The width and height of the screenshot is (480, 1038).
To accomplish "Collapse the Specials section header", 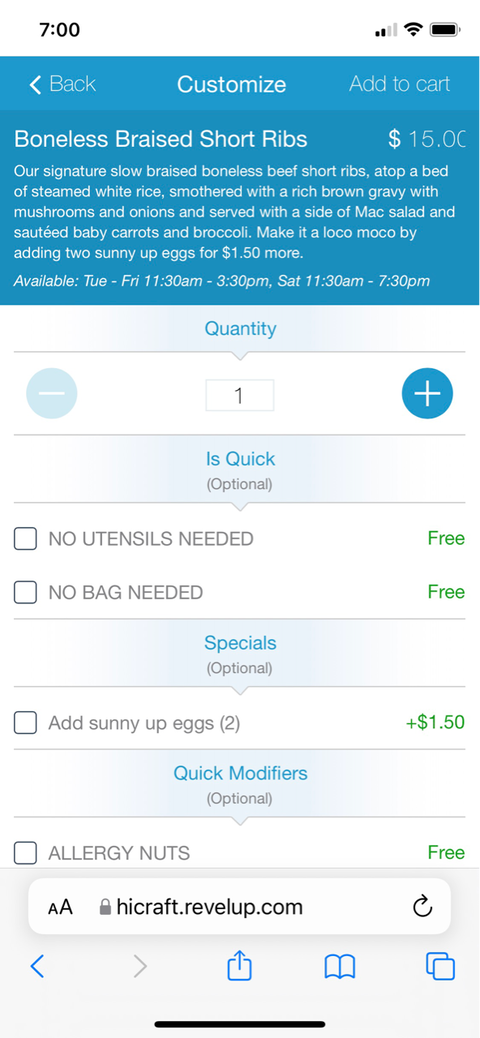I will click(240, 654).
